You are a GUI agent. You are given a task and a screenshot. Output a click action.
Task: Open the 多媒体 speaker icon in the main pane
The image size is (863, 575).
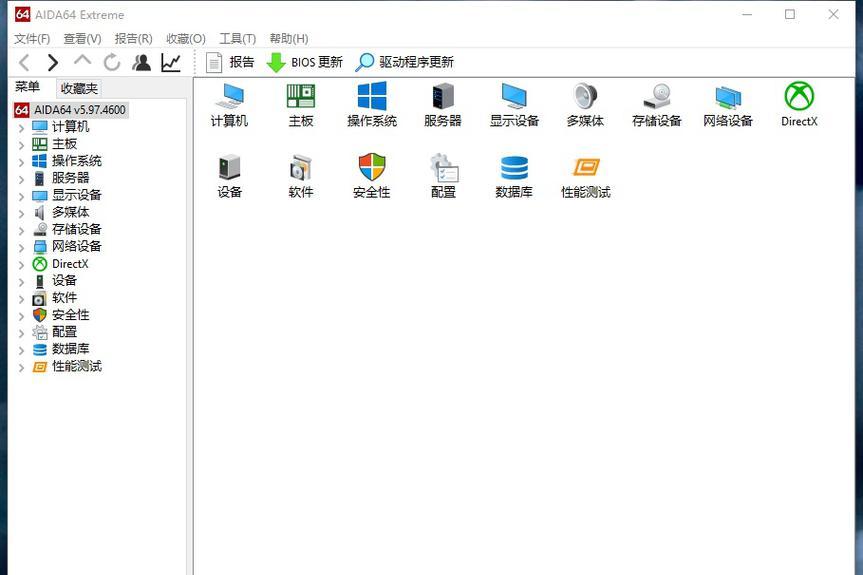[x=585, y=105]
